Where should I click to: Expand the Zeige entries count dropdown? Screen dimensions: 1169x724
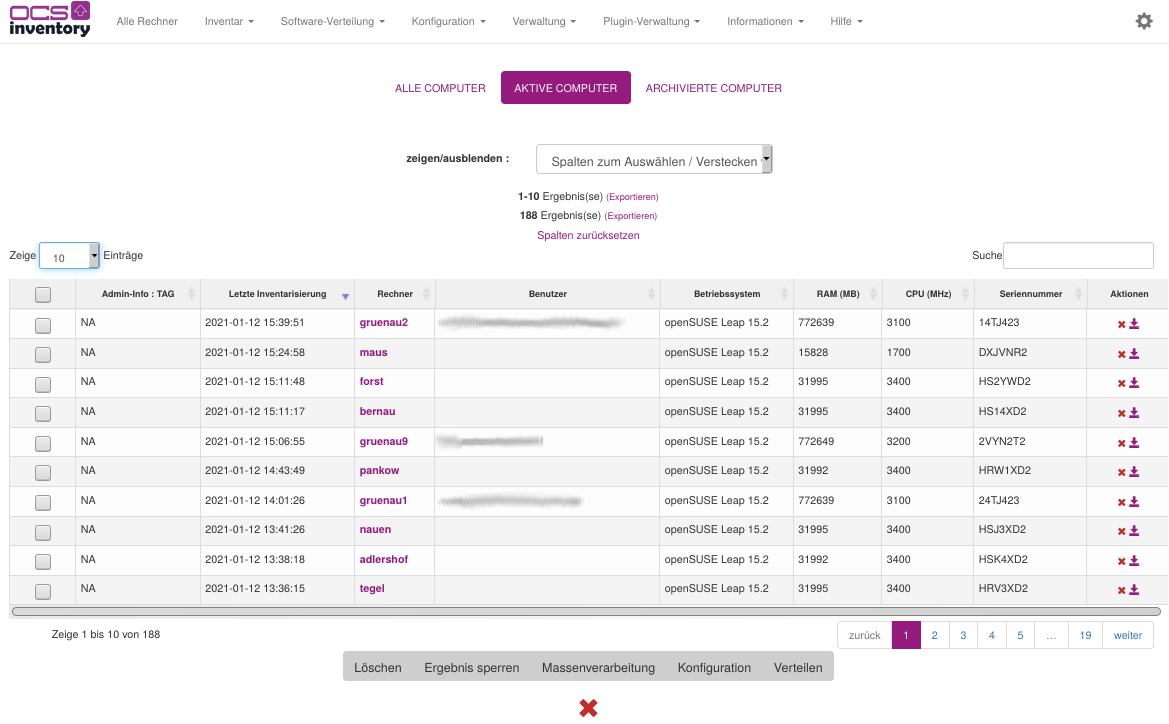tap(69, 257)
